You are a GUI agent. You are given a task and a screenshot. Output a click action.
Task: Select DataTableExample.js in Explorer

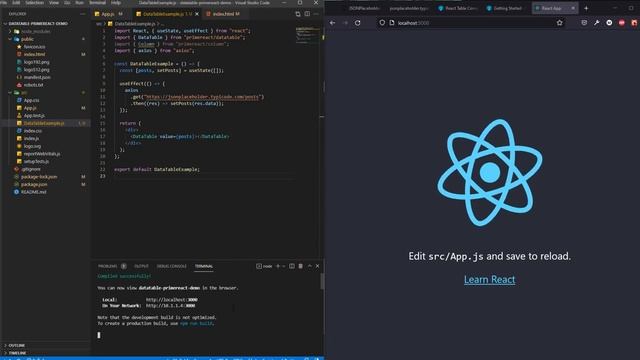[x=44, y=123]
